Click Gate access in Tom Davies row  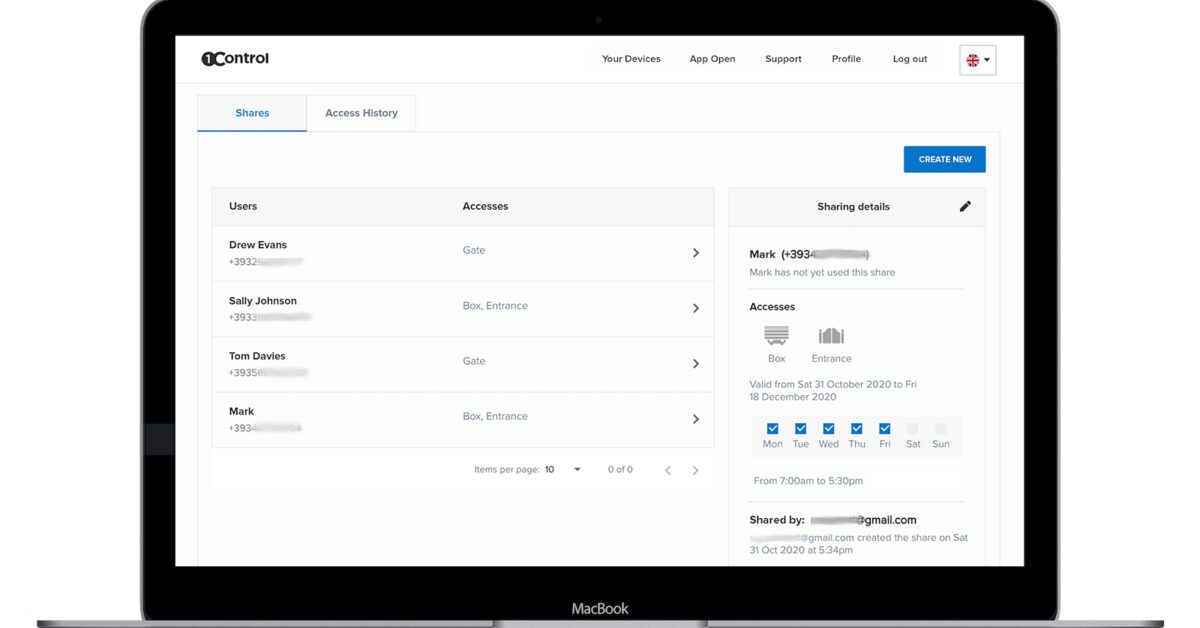(x=474, y=361)
